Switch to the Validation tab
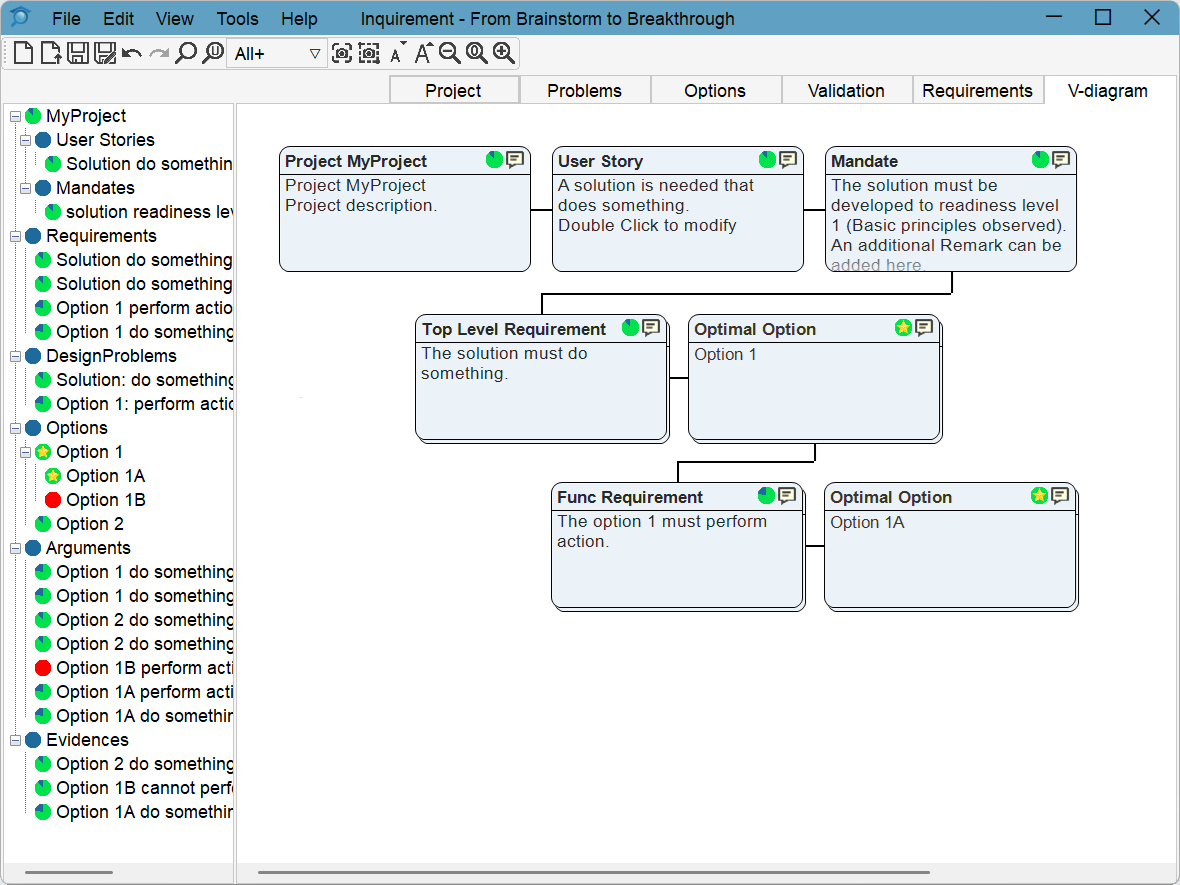Viewport: 1180px width, 885px height. tap(846, 90)
